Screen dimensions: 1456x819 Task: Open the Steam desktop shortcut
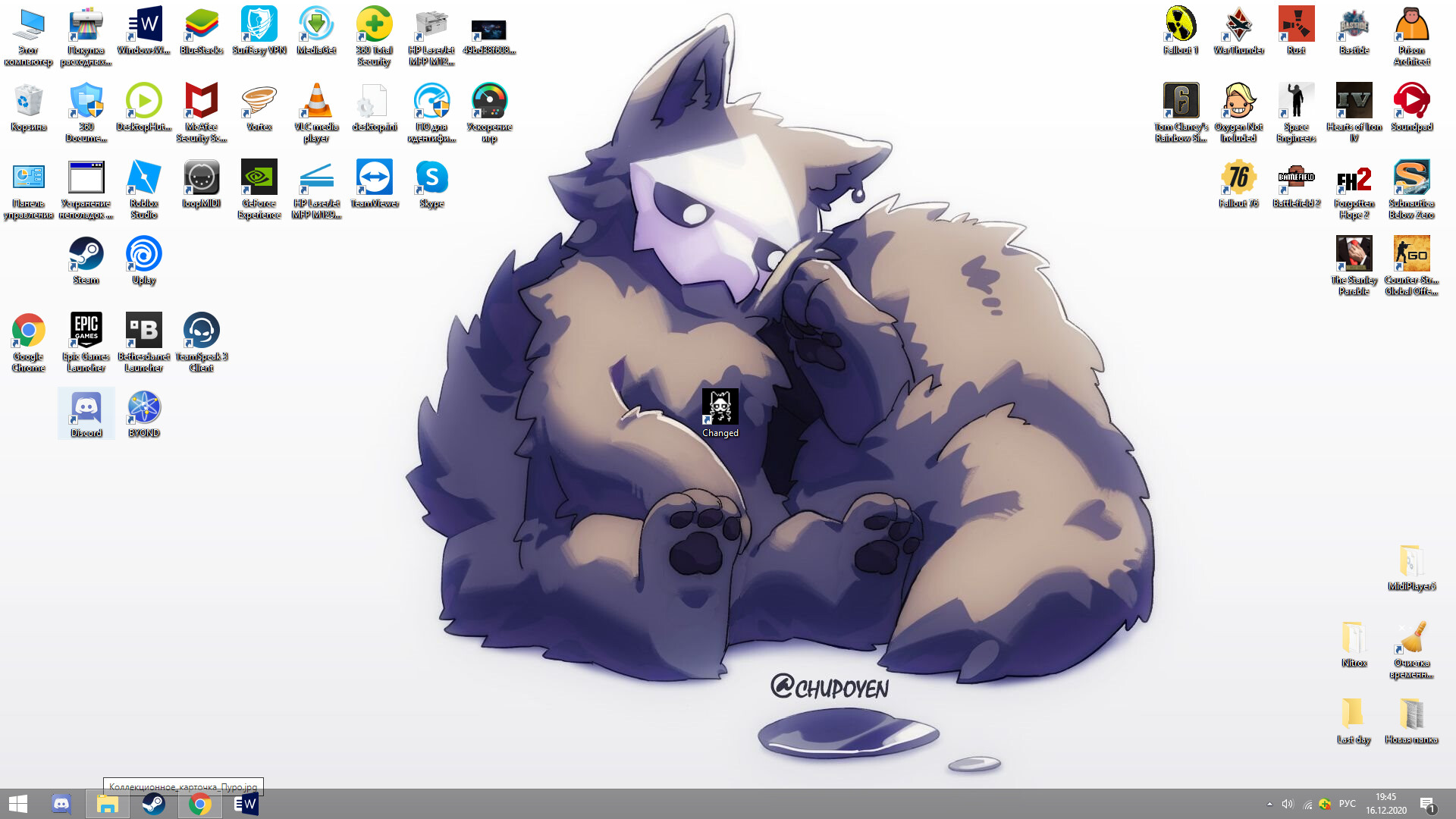86,260
